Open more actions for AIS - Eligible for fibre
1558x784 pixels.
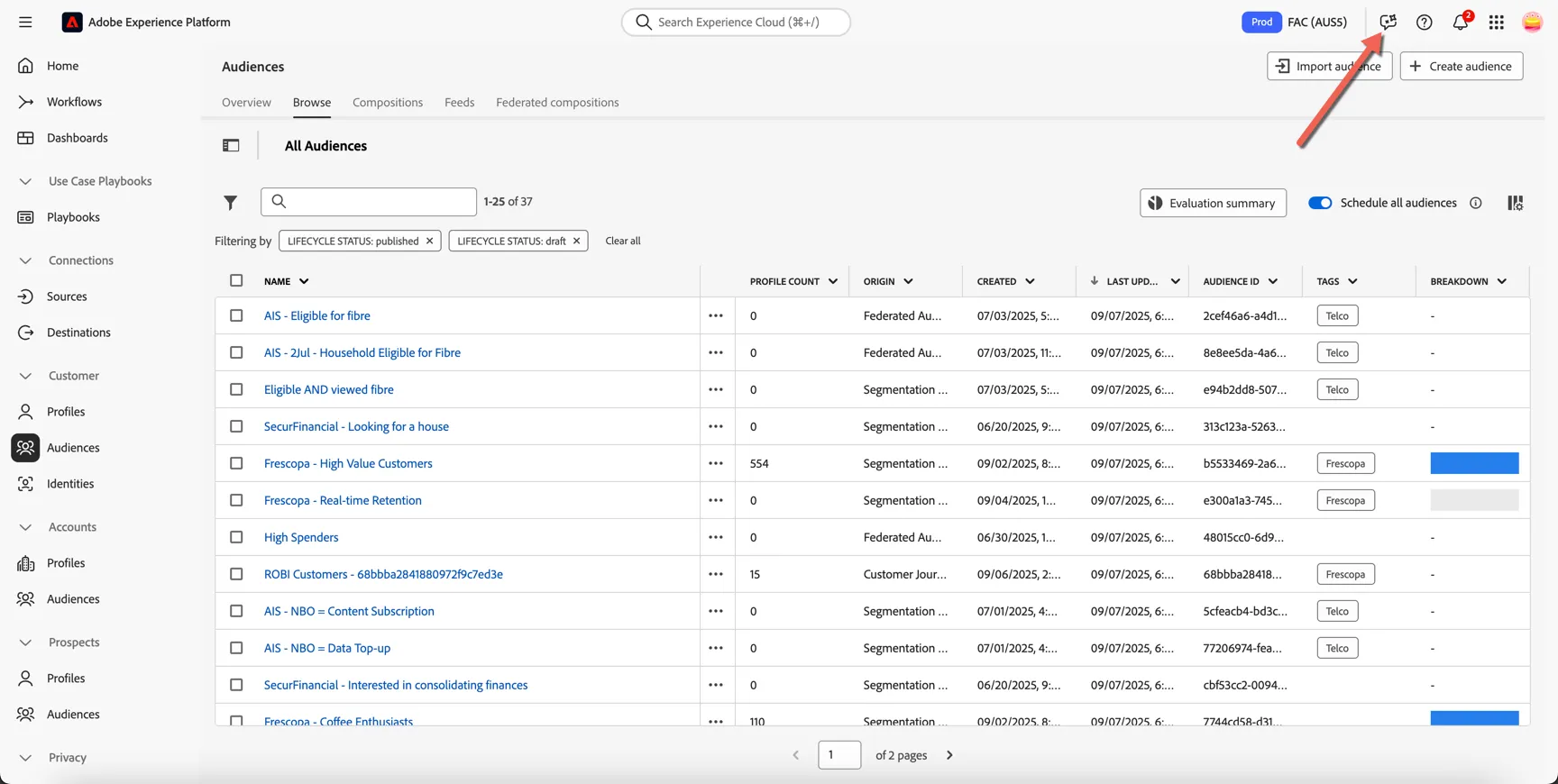pos(716,316)
